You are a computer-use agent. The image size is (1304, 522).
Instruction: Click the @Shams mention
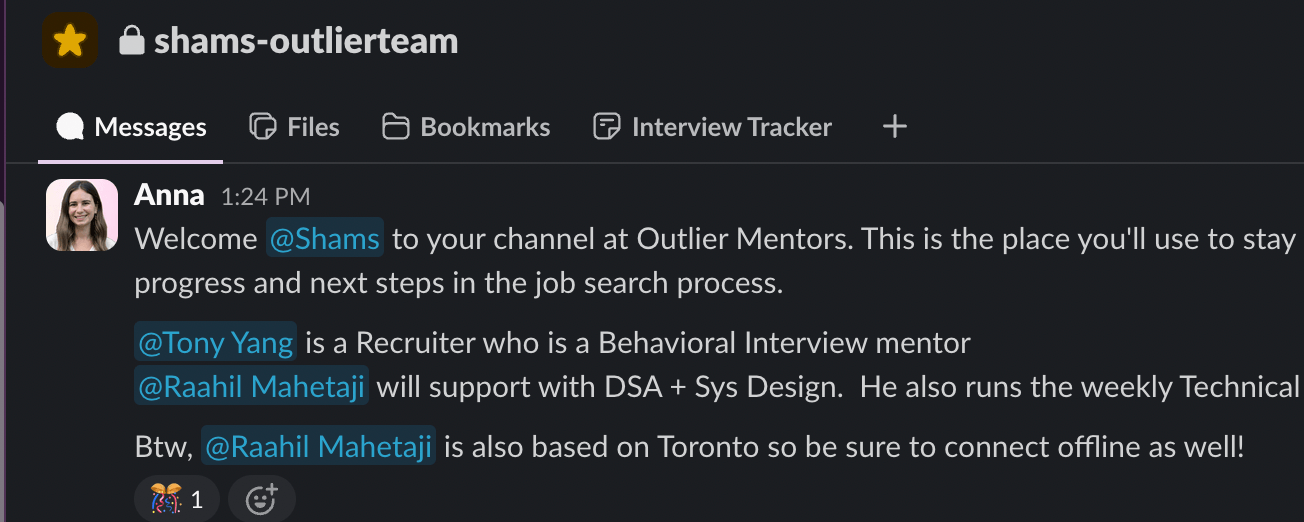325,240
